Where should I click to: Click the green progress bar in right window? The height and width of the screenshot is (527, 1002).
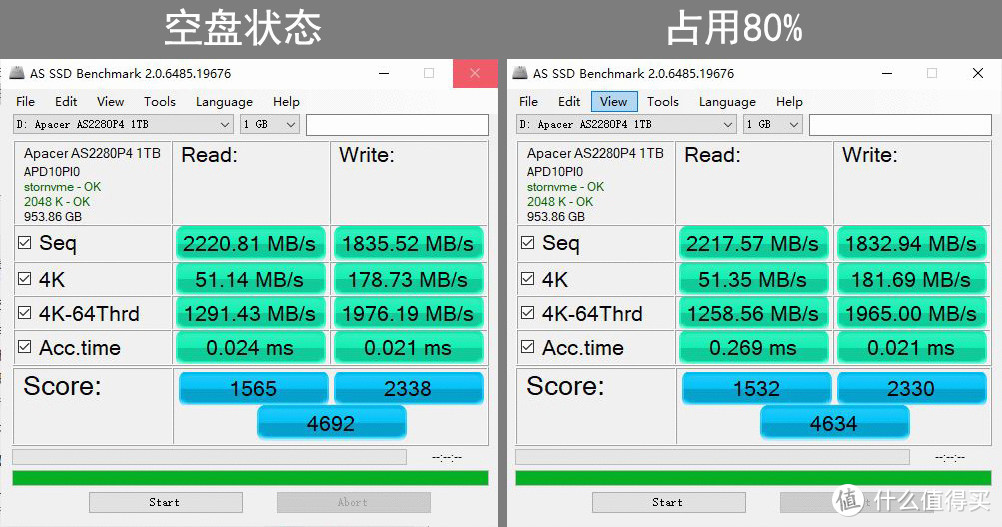tap(753, 478)
